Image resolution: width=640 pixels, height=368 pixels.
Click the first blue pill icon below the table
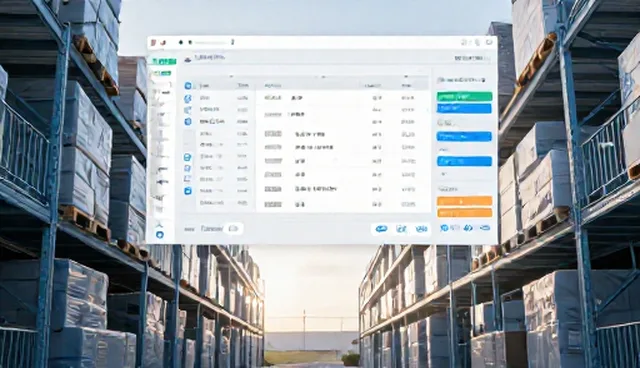tap(381, 229)
